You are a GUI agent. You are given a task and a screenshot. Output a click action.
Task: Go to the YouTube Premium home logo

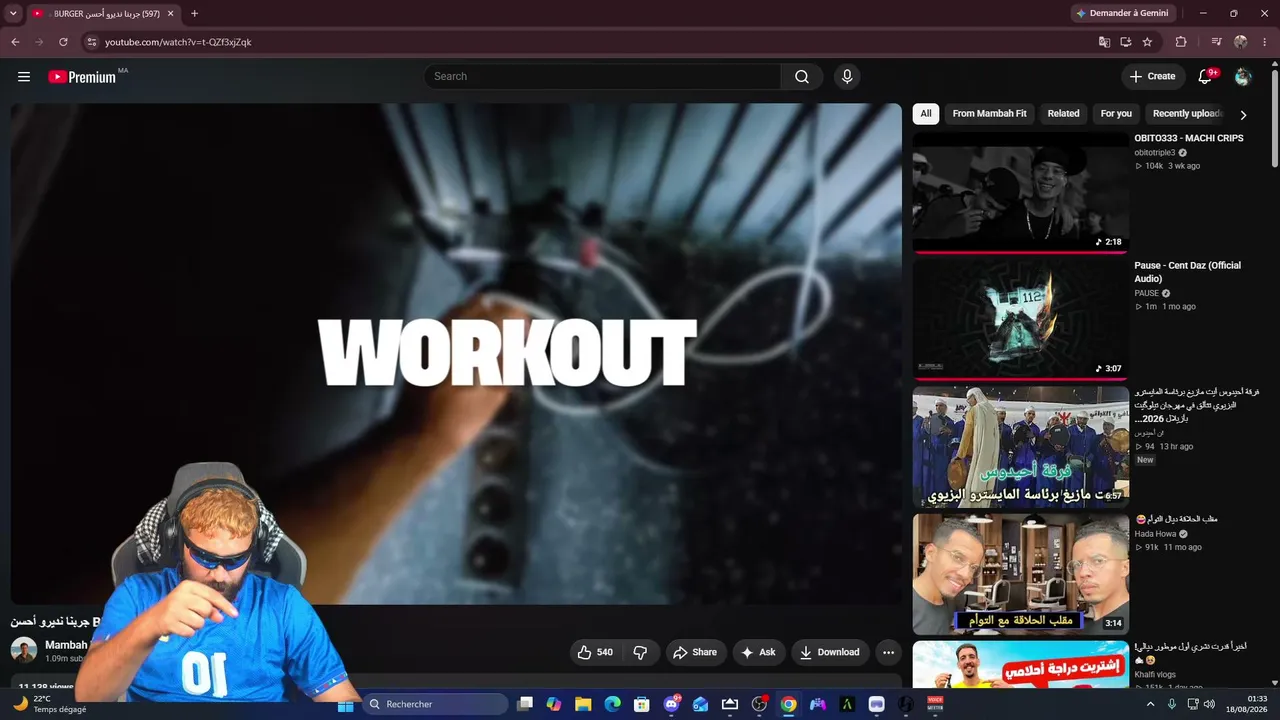(82, 77)
